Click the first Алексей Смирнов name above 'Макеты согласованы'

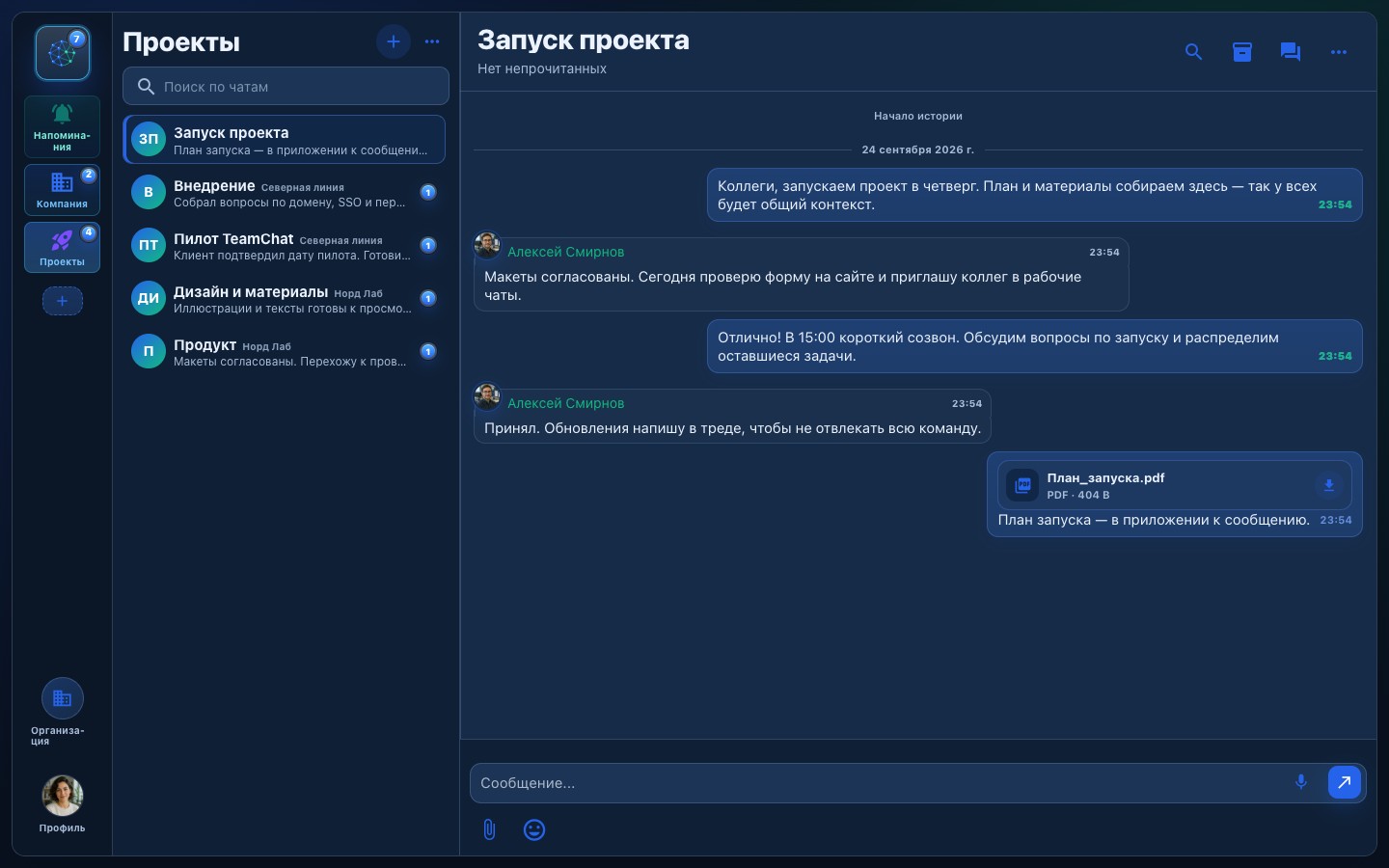(566, 252)
